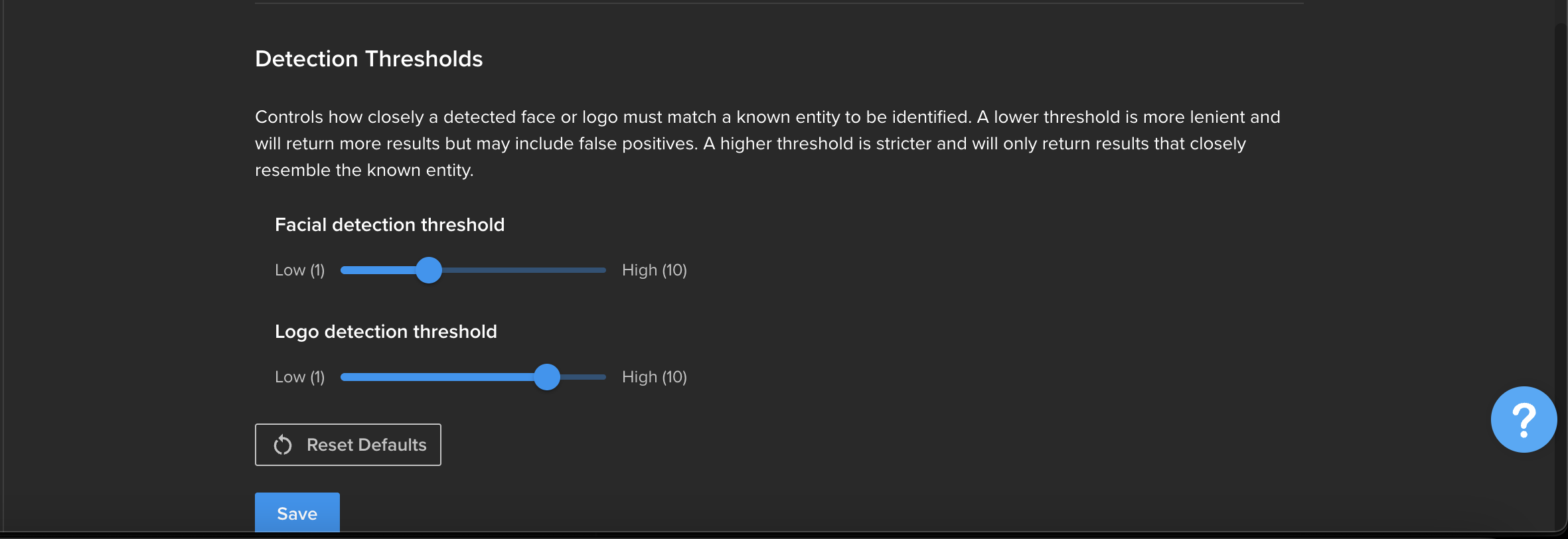Image resolution: width=1568 pixels, height=539 pixels.
Task: Click the circular arrow reset icon
Action: tap(283, 445)
